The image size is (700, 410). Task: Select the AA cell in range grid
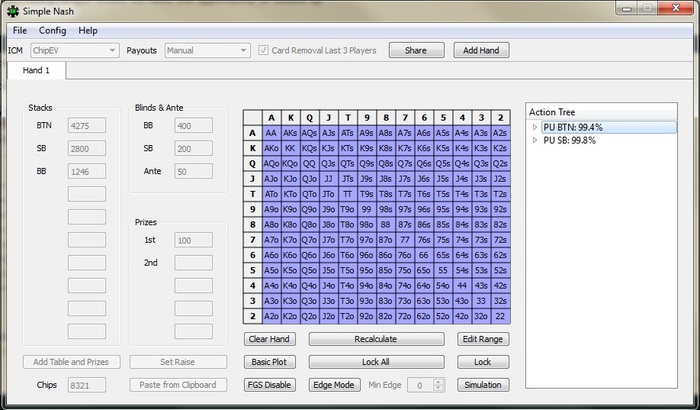(271, 133)
